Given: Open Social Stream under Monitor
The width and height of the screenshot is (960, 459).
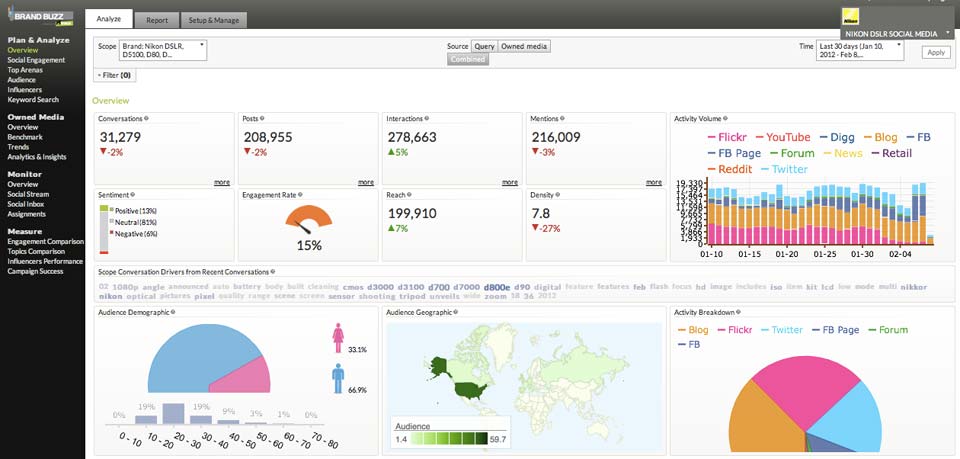Looking at the screenshot, I should 28,194.
